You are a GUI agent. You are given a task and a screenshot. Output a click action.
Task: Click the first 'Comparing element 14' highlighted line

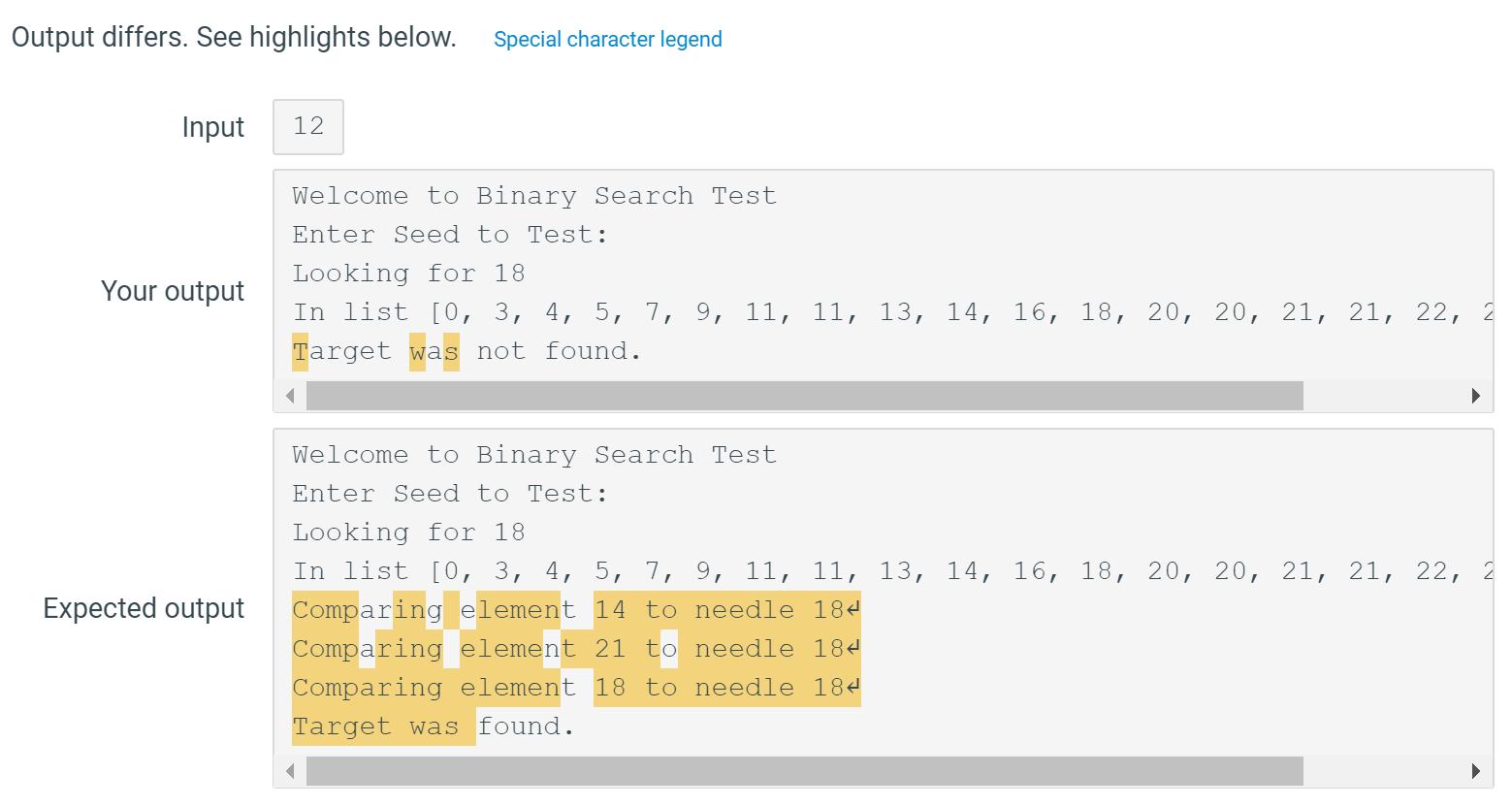[x=576, y=609]
